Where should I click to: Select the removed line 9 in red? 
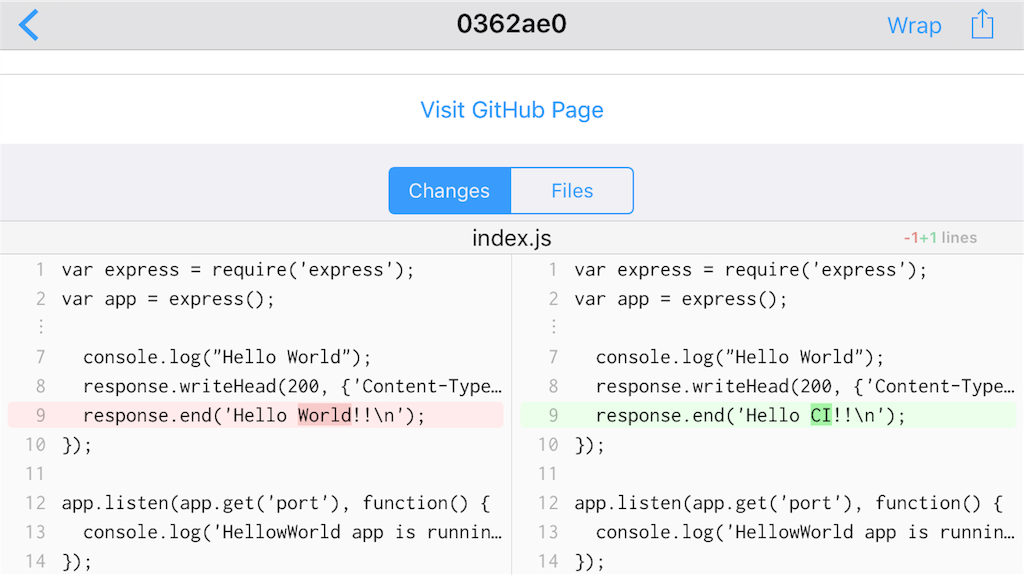point(255,415)
